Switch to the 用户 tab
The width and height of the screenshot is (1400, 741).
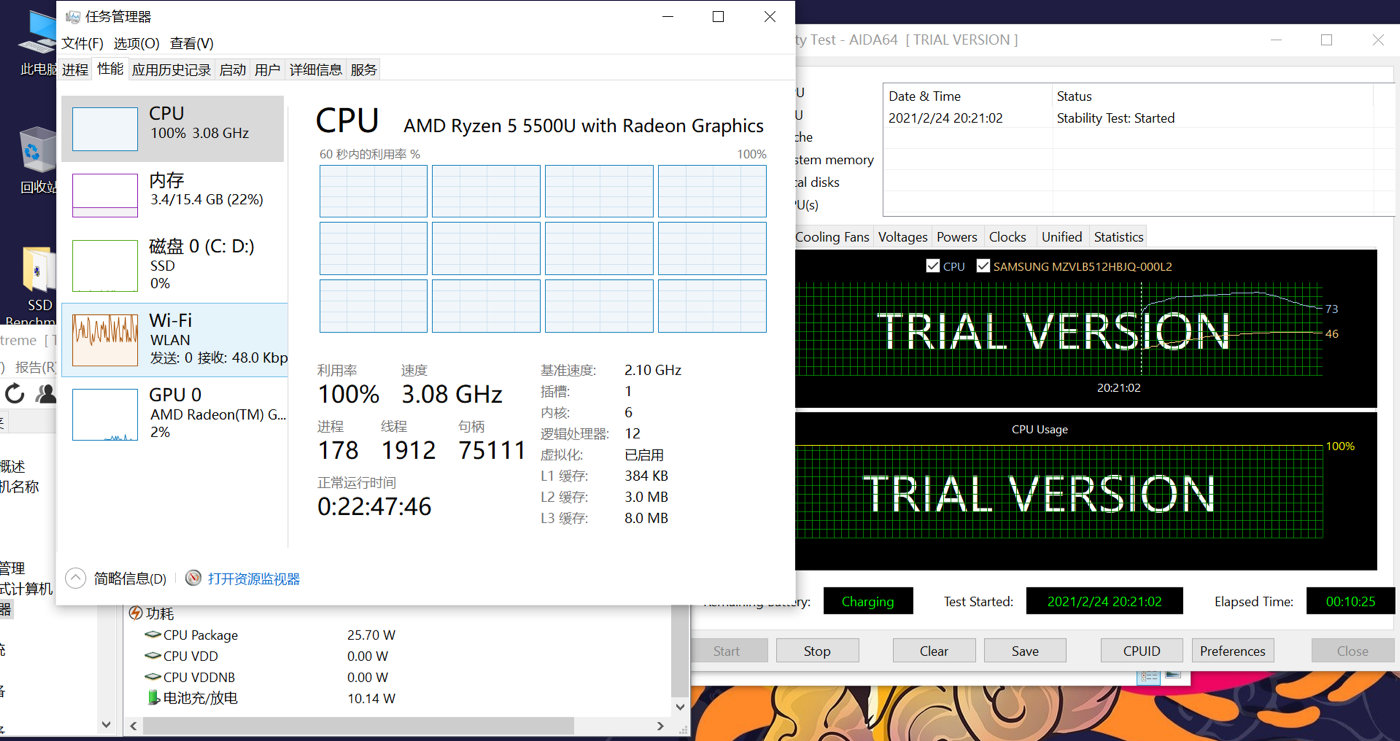tap(267, 69)
